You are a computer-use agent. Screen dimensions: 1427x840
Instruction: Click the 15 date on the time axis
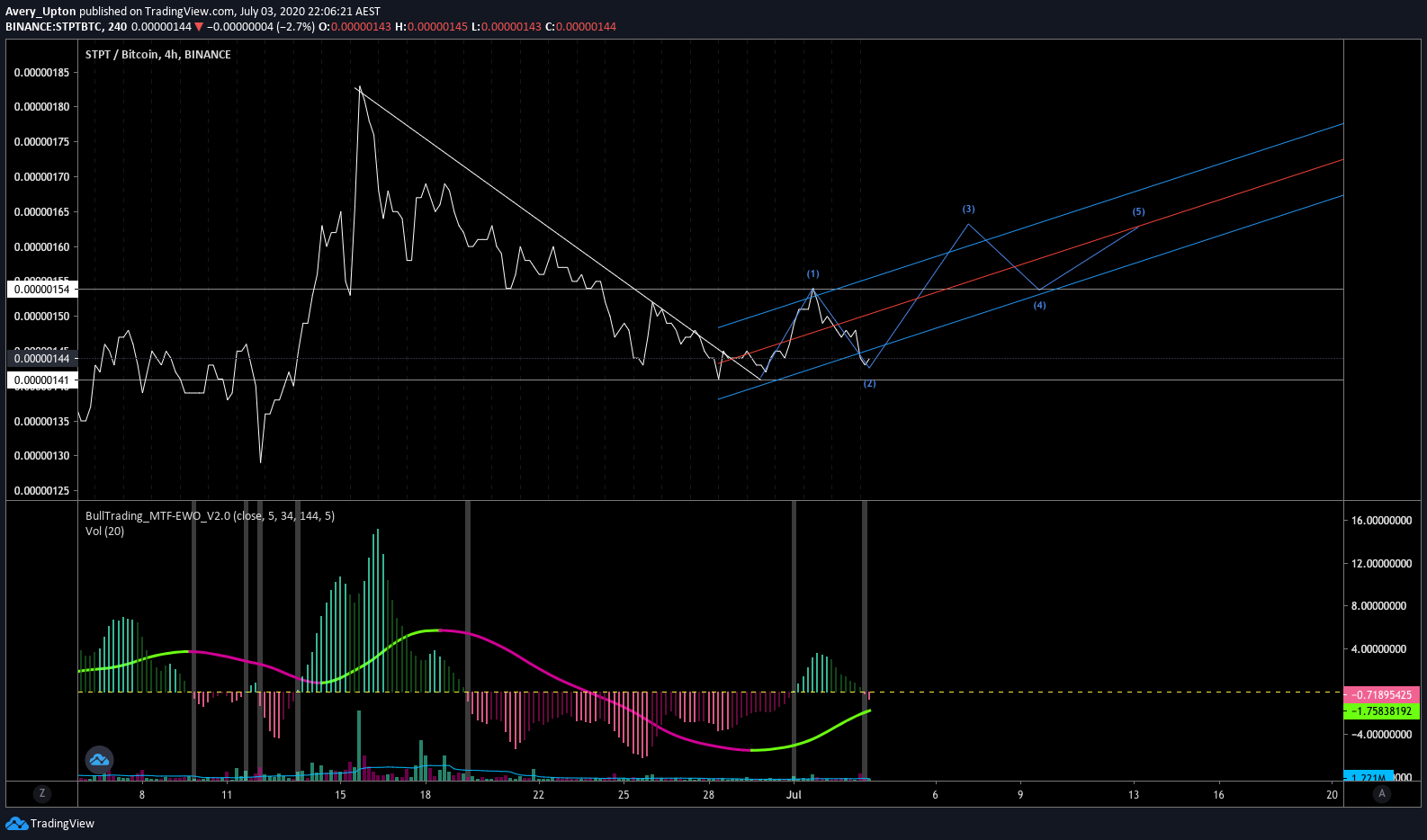340,795
